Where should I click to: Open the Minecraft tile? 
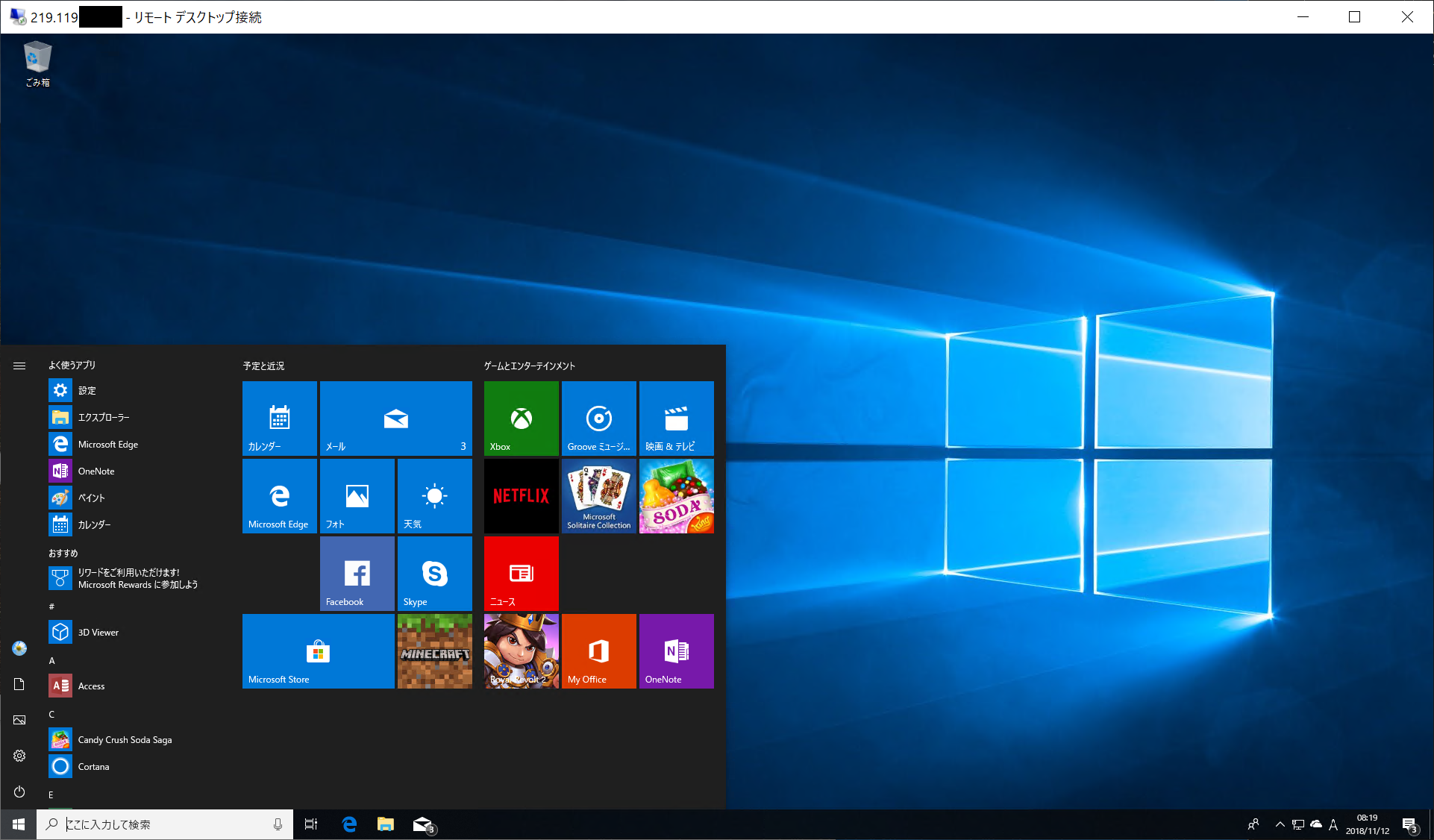434,651
